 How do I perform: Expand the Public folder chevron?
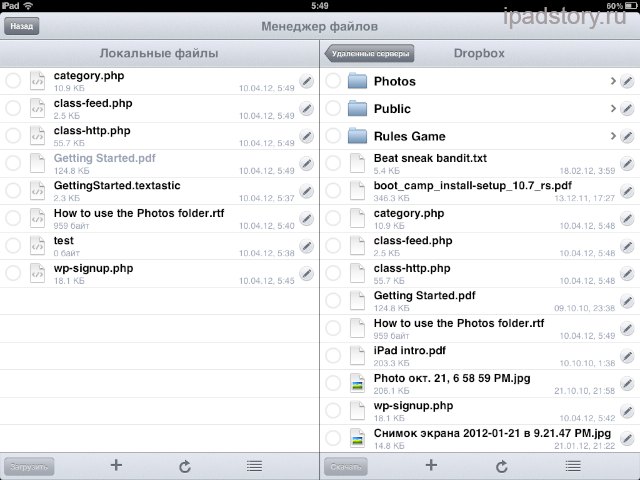tap(613, 109)
